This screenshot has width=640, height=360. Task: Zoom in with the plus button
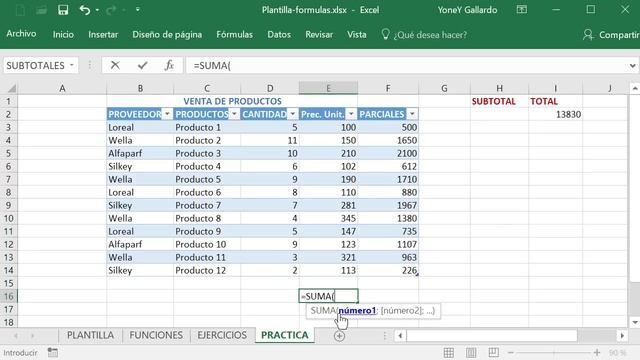[x=597, y=353]
